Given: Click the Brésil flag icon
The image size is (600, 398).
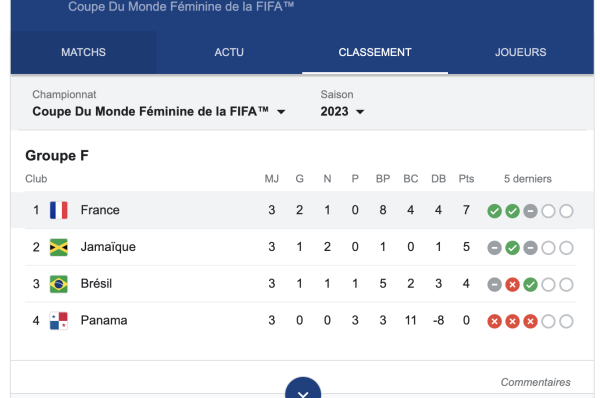Looking at the screenshot, I should [x=59, y=284].
